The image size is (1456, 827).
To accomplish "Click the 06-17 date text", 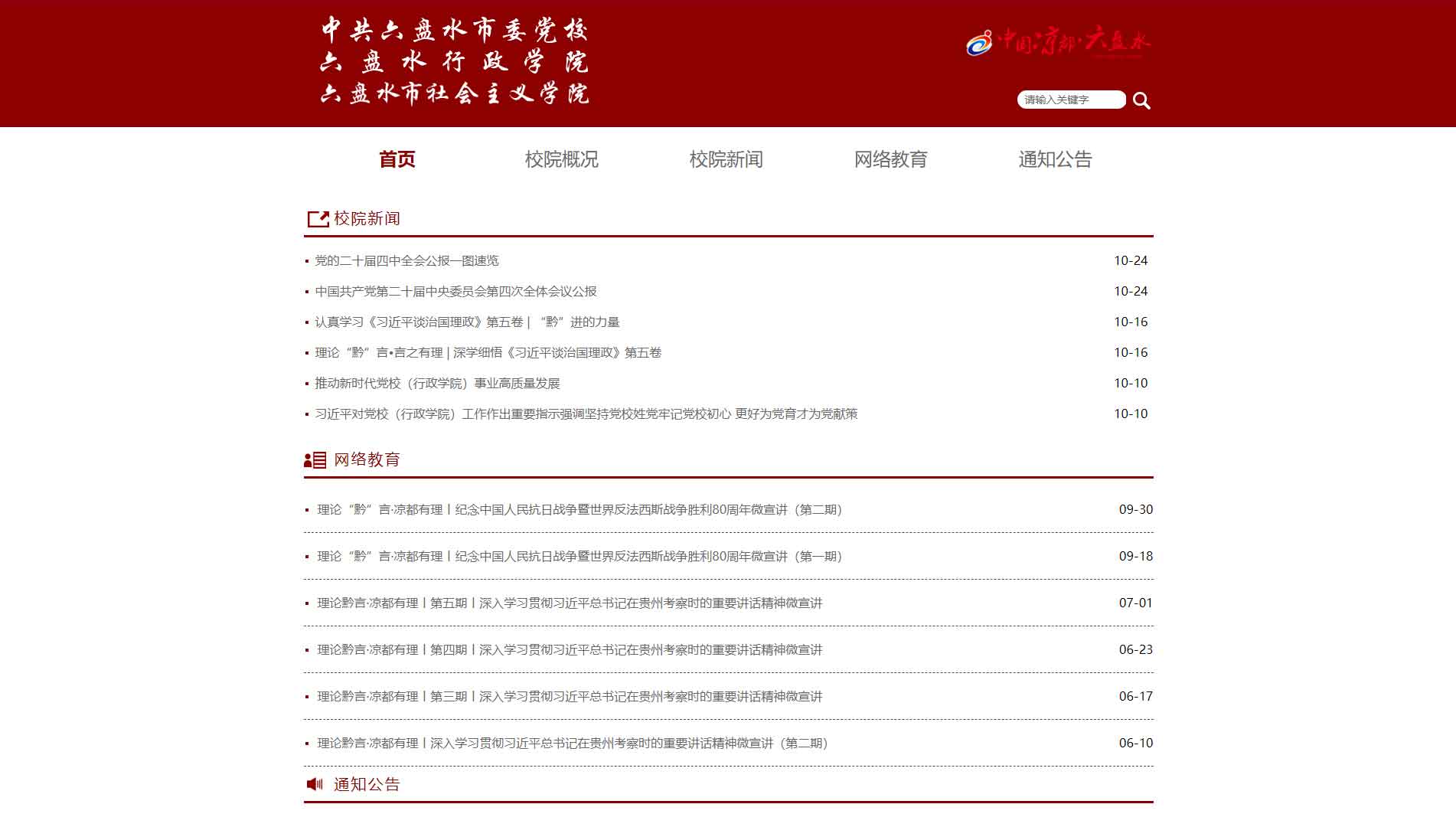I will point(1136,696).
